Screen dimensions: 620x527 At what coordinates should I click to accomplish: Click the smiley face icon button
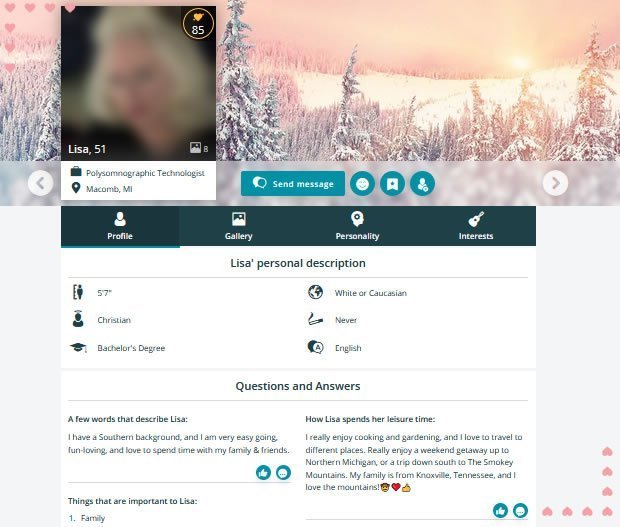(362, 184)
